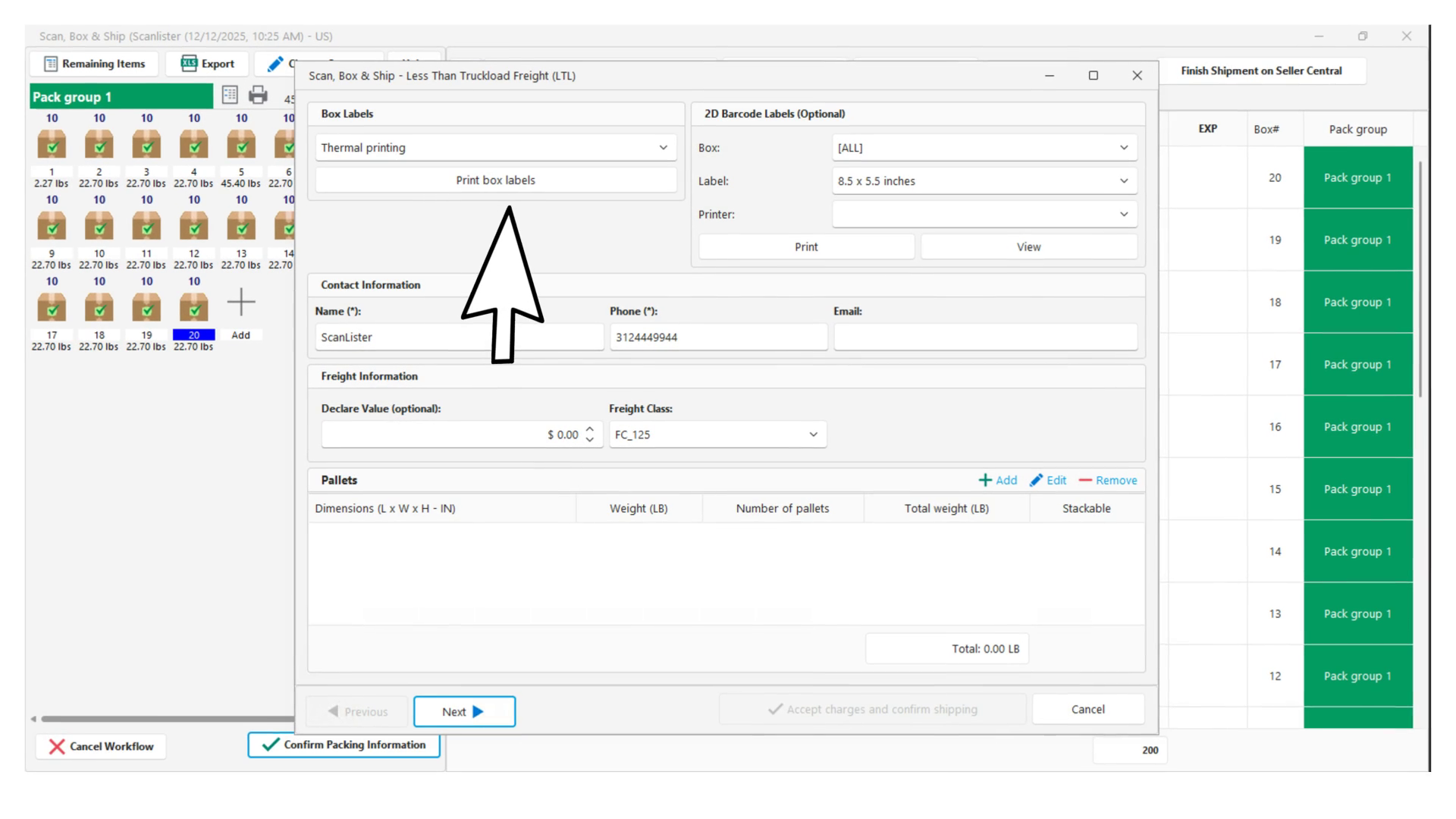This screenshot has height=819, width=1456.
Task: Select box 20 package icon
Action: click(x=194, y=307)
